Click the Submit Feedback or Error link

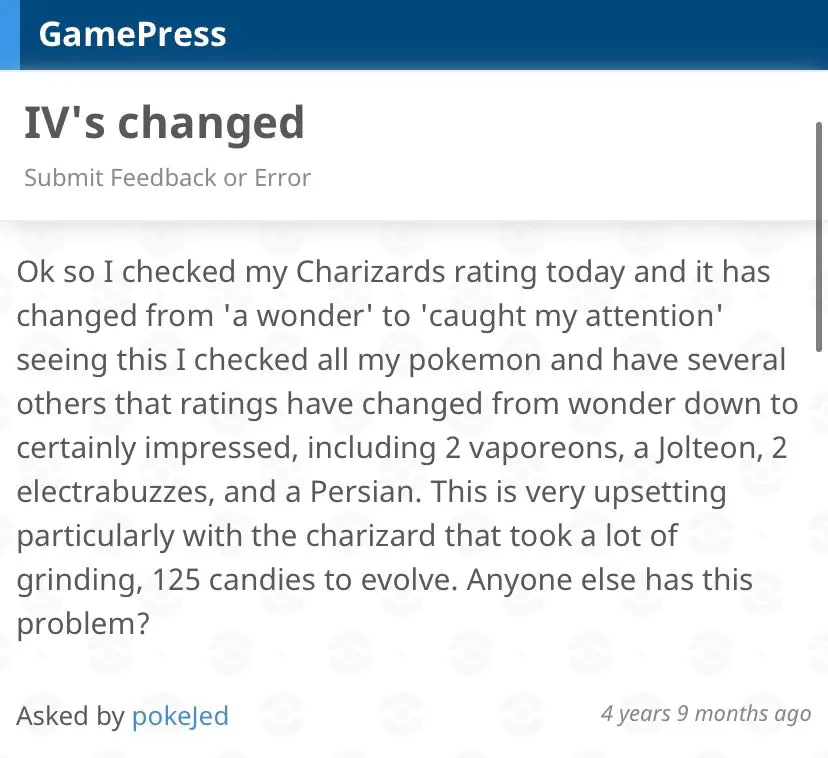167,177
